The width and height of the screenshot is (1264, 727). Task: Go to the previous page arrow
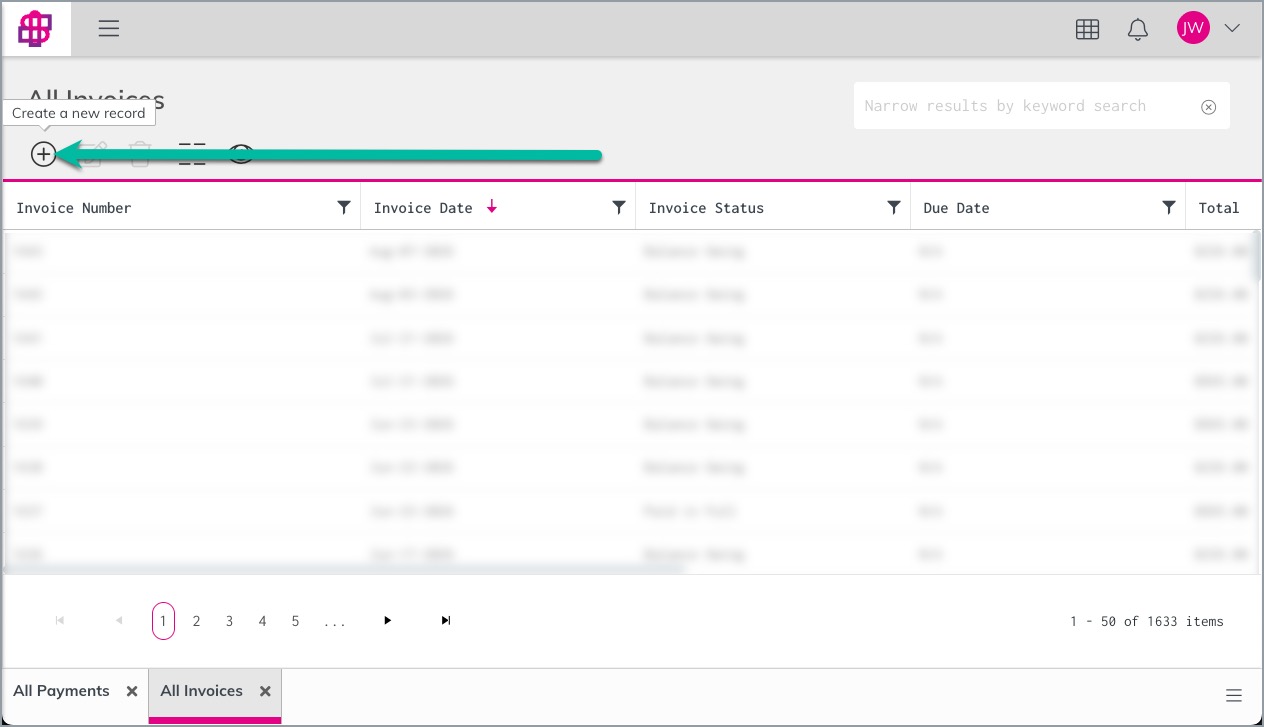tap(119, 621)
